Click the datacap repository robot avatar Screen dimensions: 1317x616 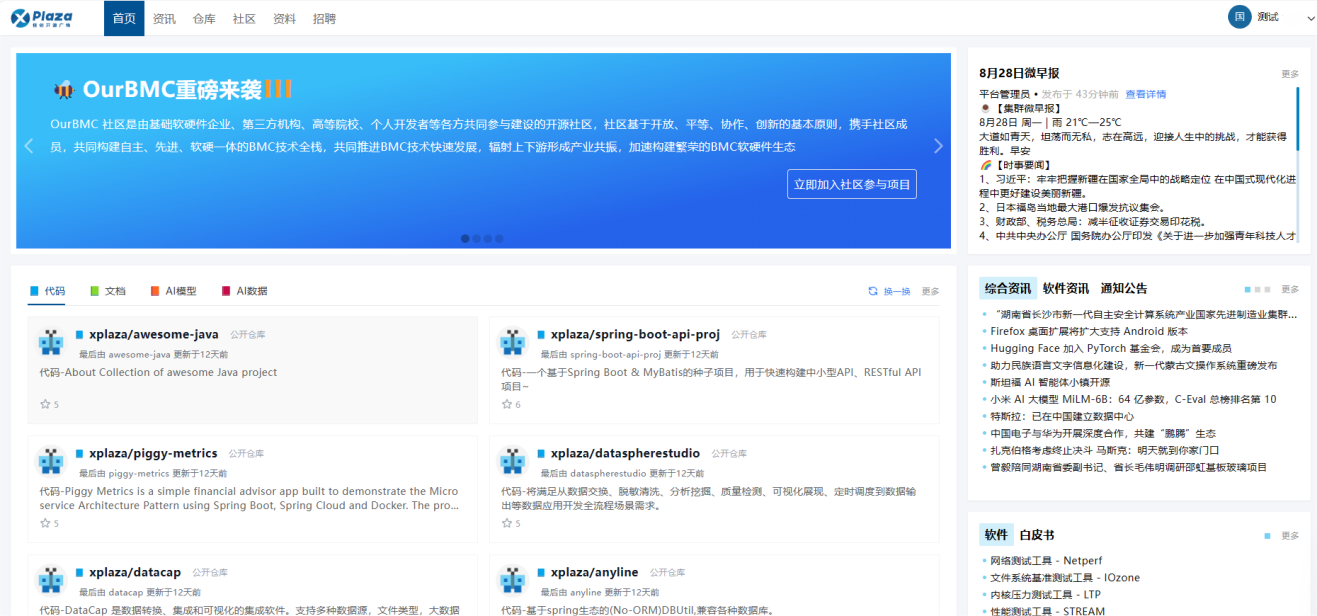click(x=52, y=580)
